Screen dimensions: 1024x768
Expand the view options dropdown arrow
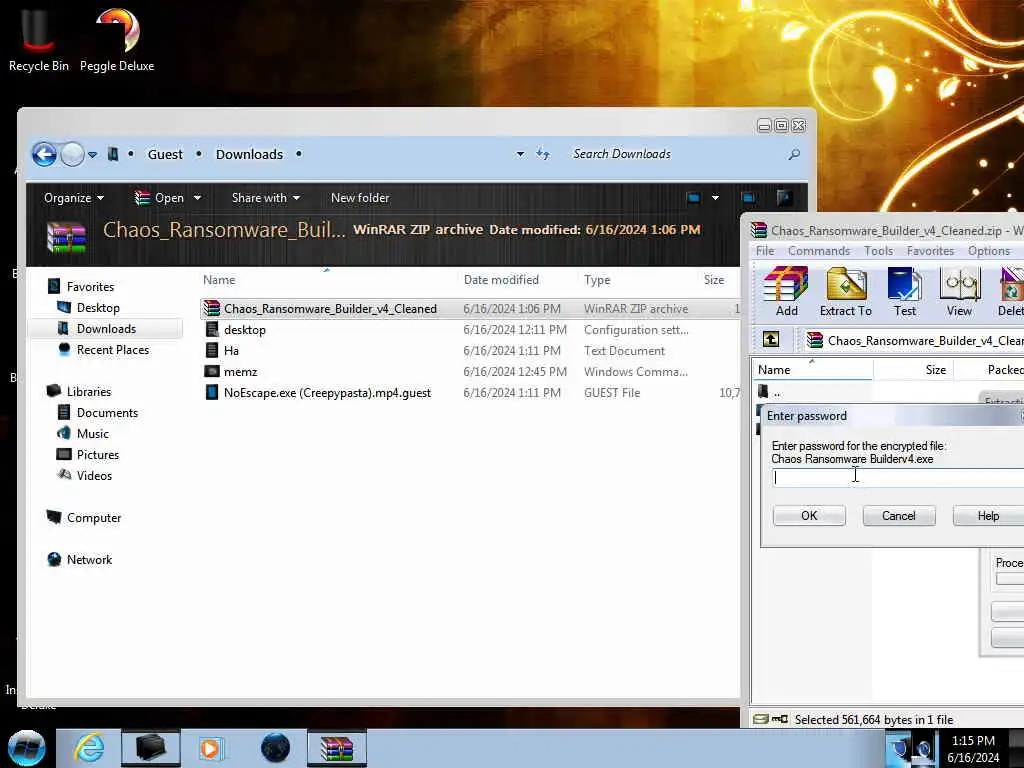(x=715, y=198)
